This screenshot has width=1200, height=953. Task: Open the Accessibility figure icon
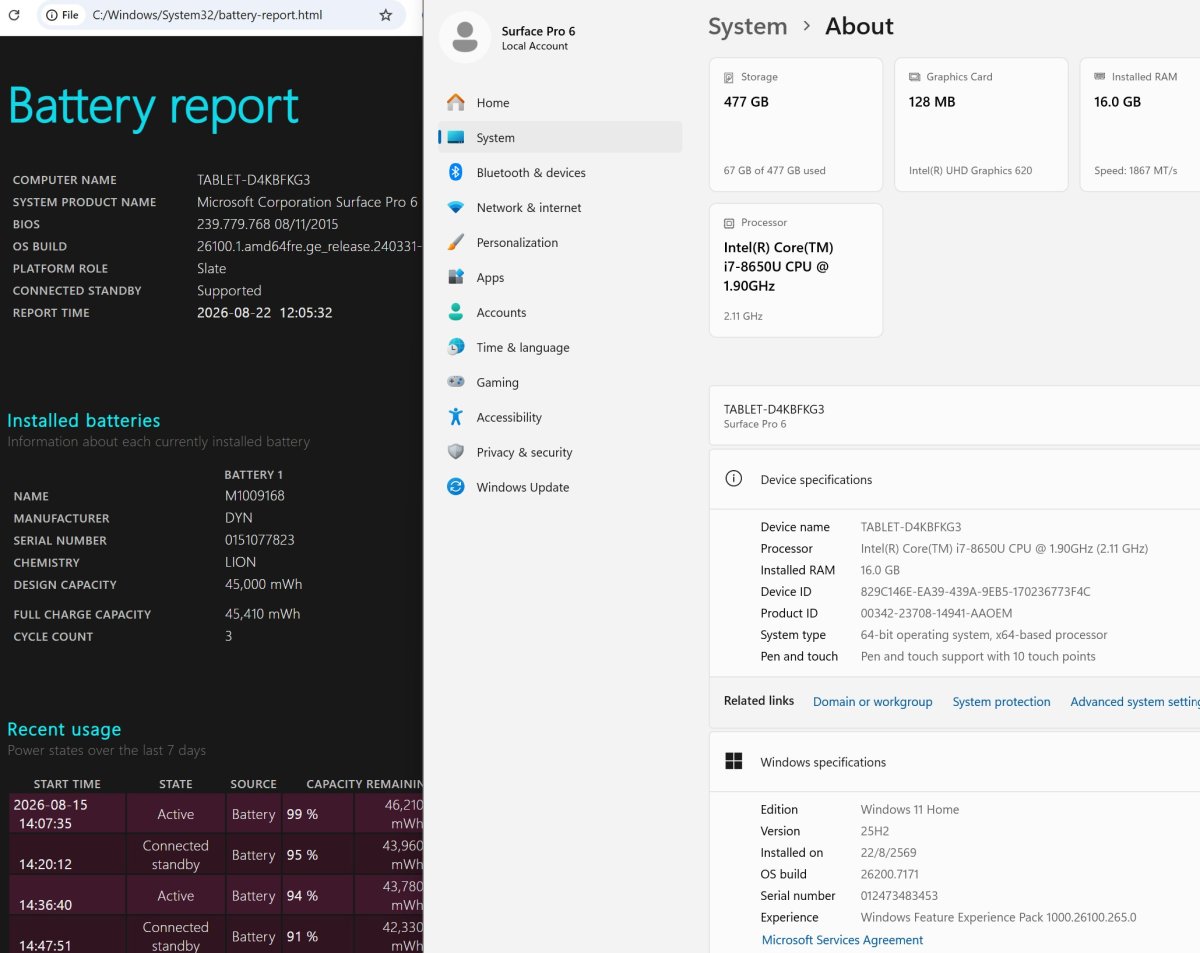pos(456,417)
